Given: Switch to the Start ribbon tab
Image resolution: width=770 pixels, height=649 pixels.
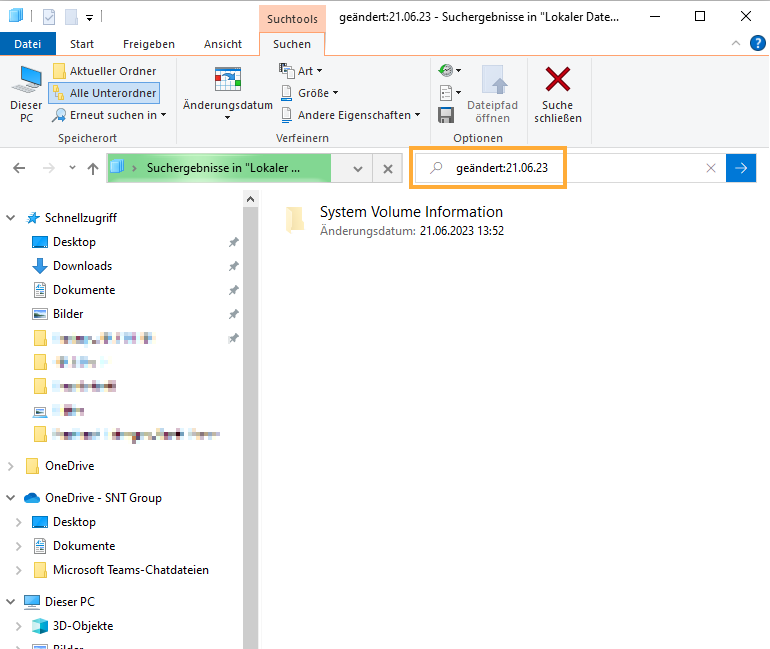Looking at the screenshot, I should [x=82, y=44].
